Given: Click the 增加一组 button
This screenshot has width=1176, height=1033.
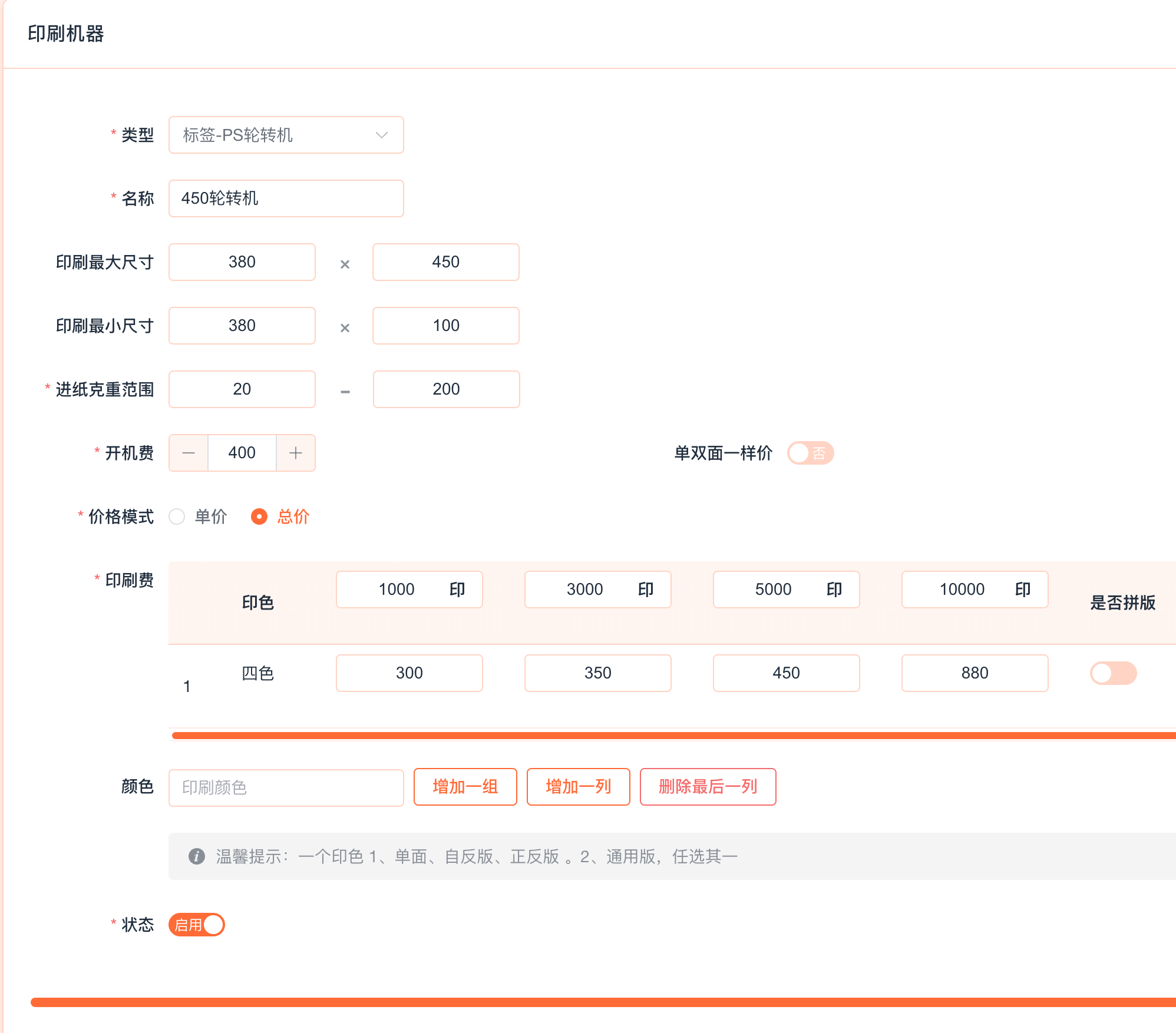Looking at the screenshot, I should pos(465,787).
